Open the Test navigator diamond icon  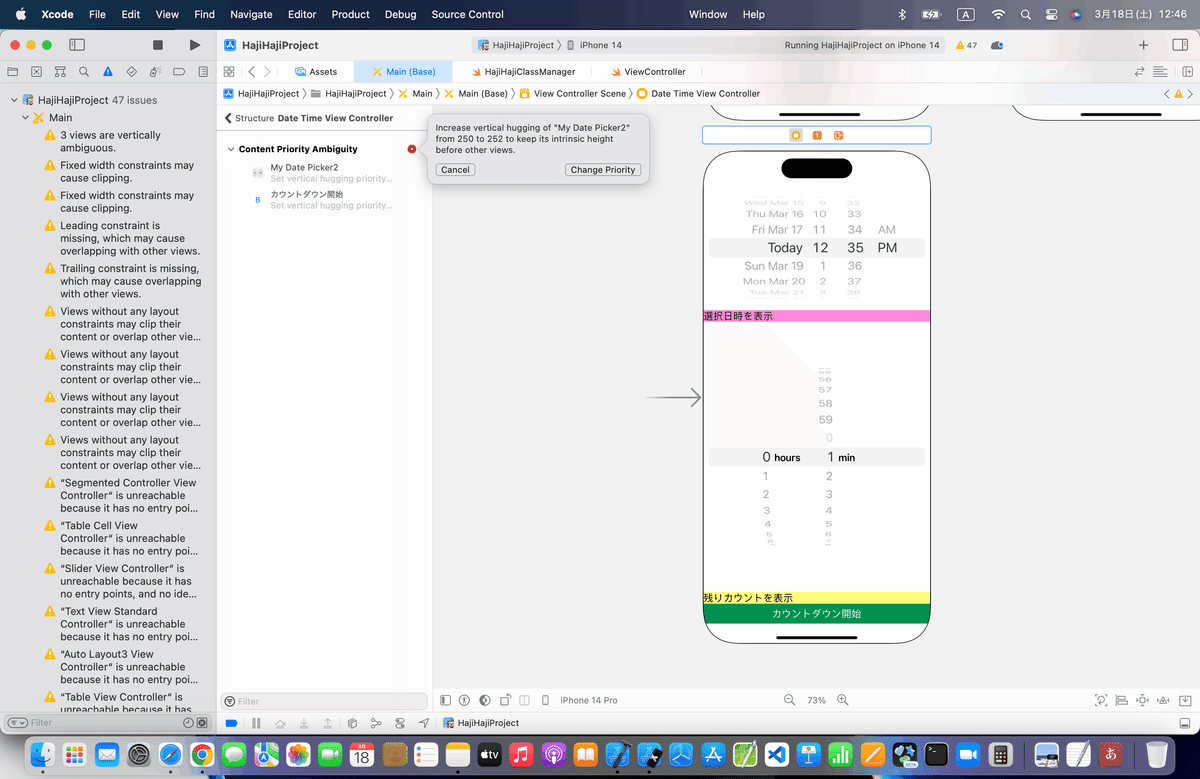132,72
